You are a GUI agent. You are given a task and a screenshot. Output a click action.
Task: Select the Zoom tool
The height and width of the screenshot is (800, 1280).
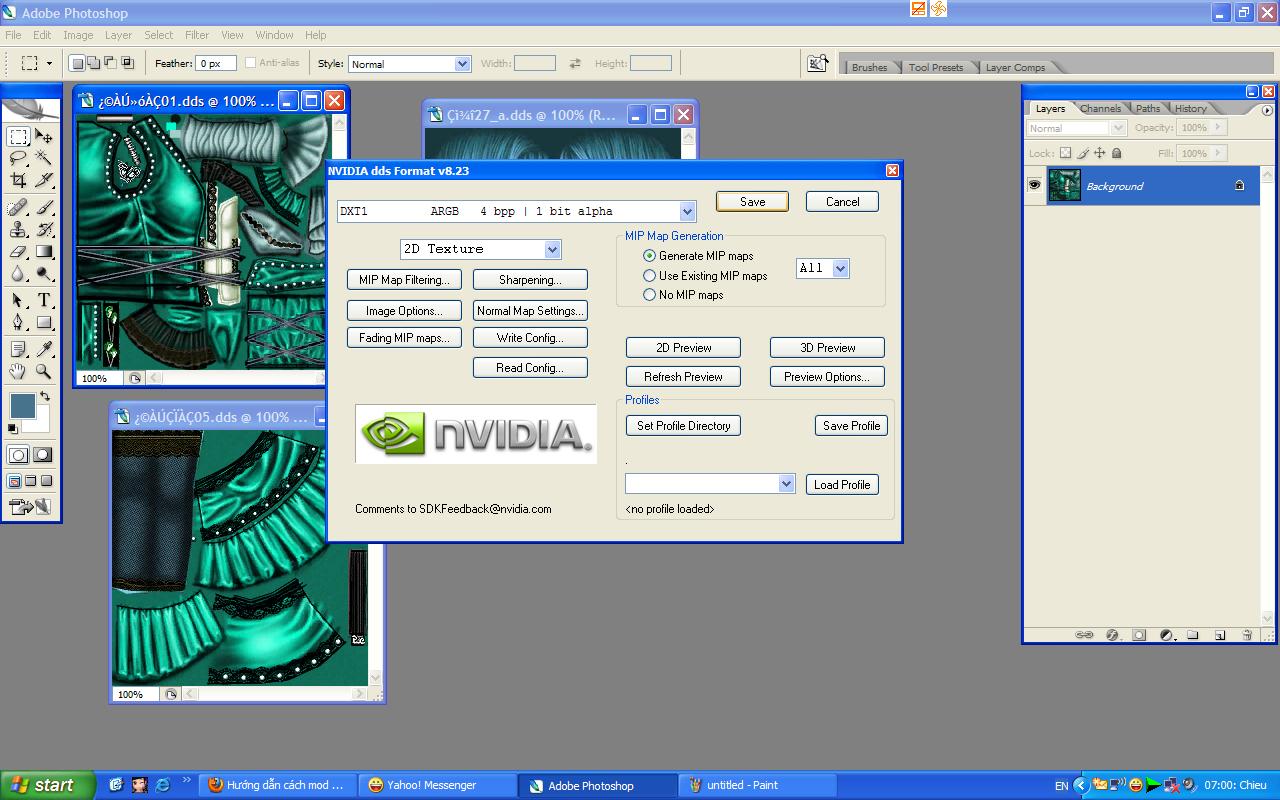coord(44,371)
